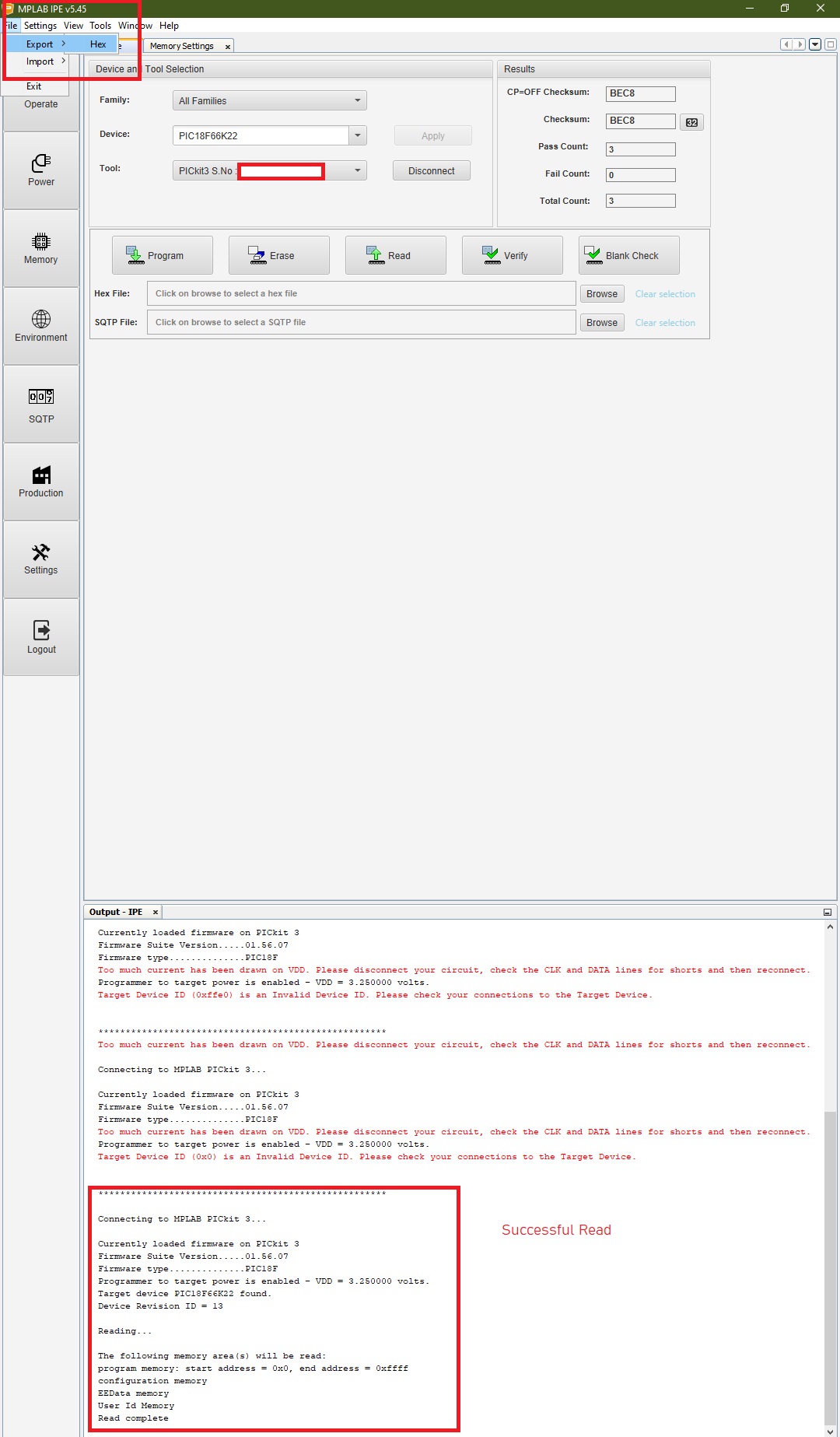
Task: Expand the Tool dropdown showing PICkit3
Action: (x=269, y=170)
